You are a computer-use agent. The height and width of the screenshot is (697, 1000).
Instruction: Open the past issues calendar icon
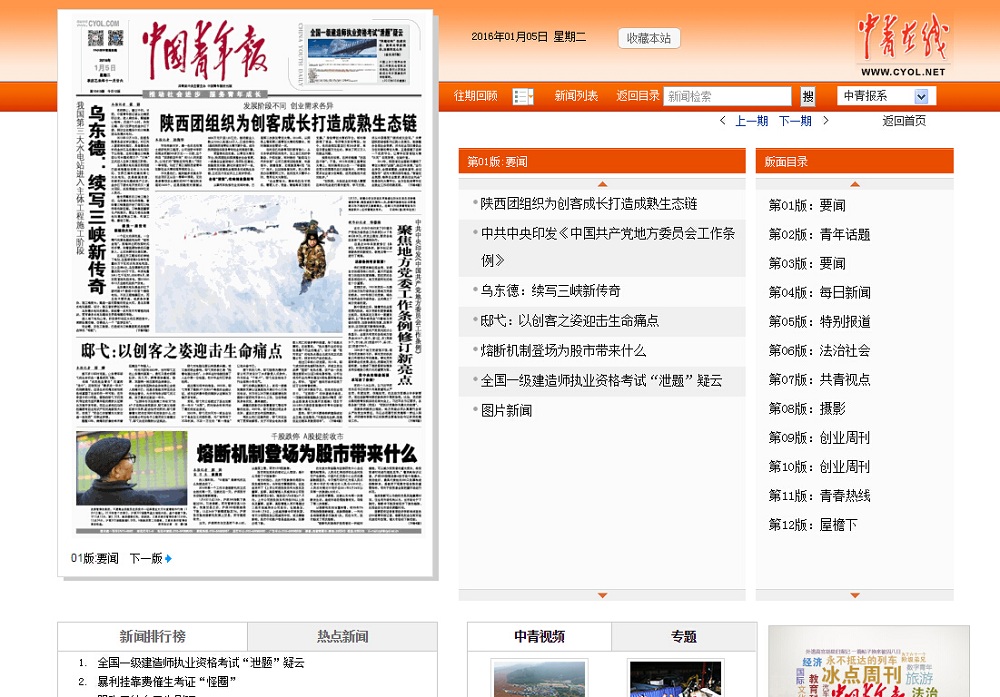tap(522, 96)
